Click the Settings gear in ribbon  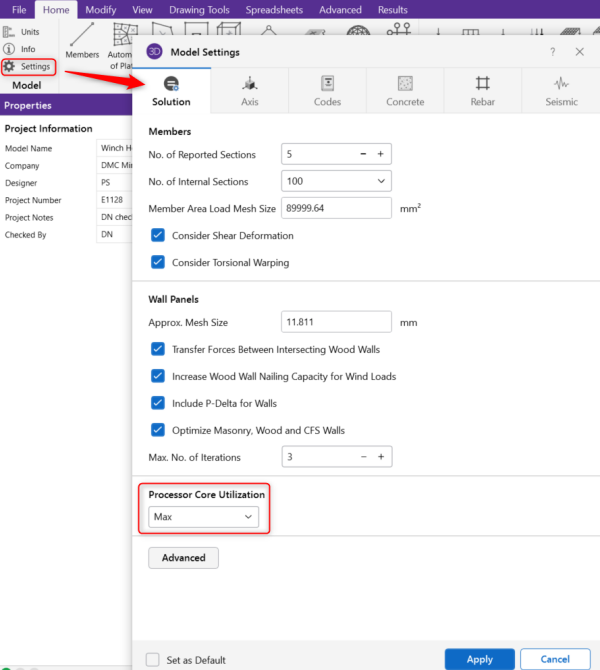pos(28,67)
